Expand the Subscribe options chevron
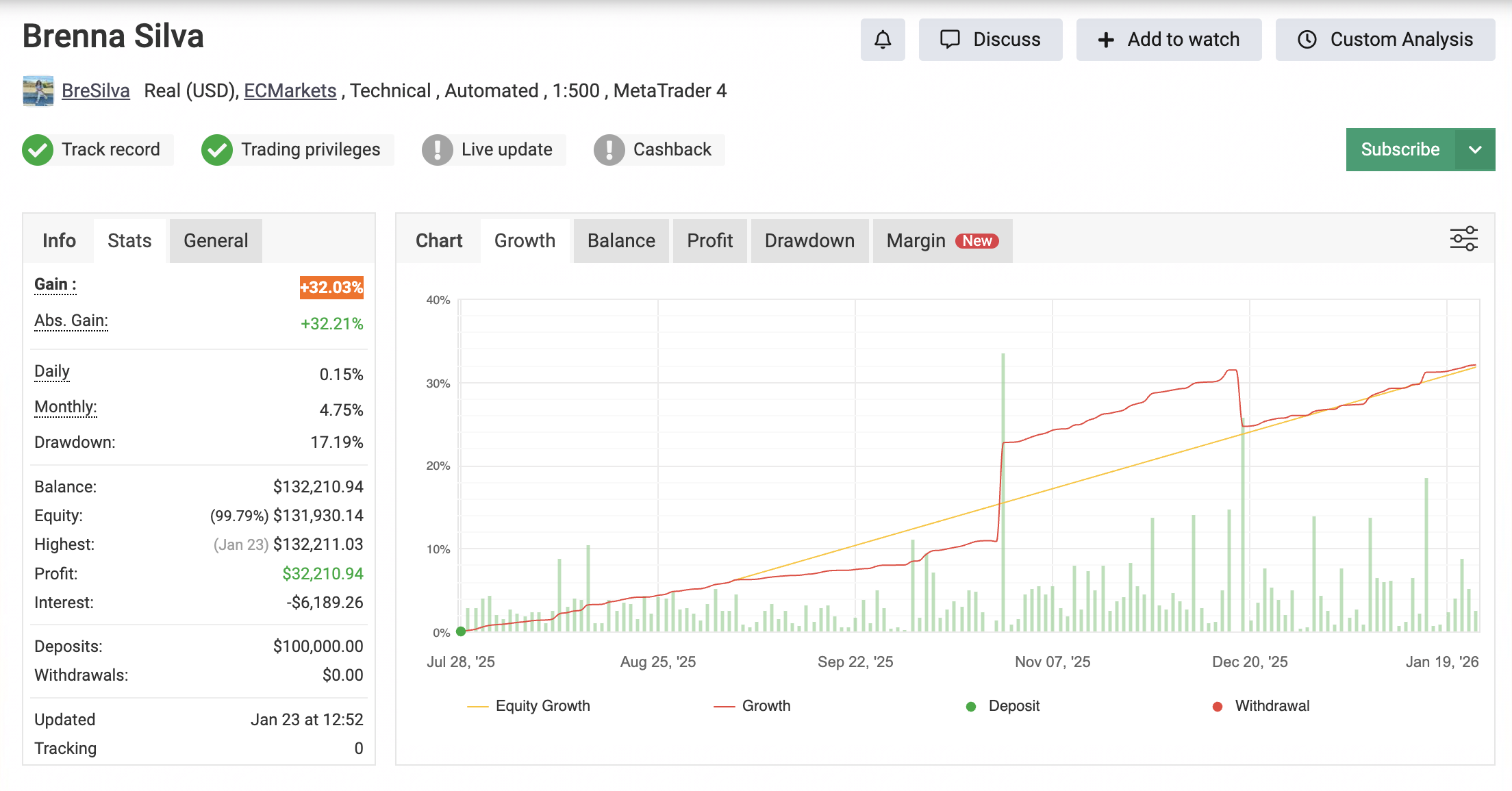Image resolution: width=1512 pixels, height=791 pixels. point(1476,149)
